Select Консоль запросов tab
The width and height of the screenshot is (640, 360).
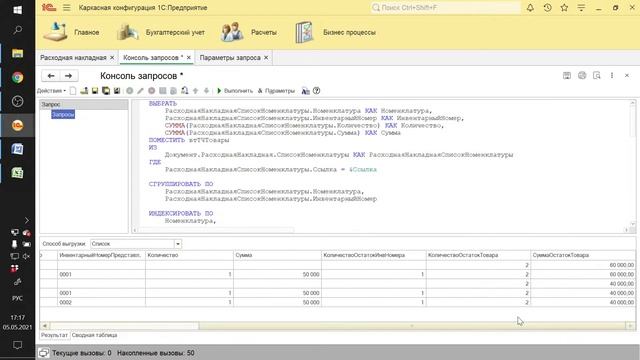click(x=153, y=58)
